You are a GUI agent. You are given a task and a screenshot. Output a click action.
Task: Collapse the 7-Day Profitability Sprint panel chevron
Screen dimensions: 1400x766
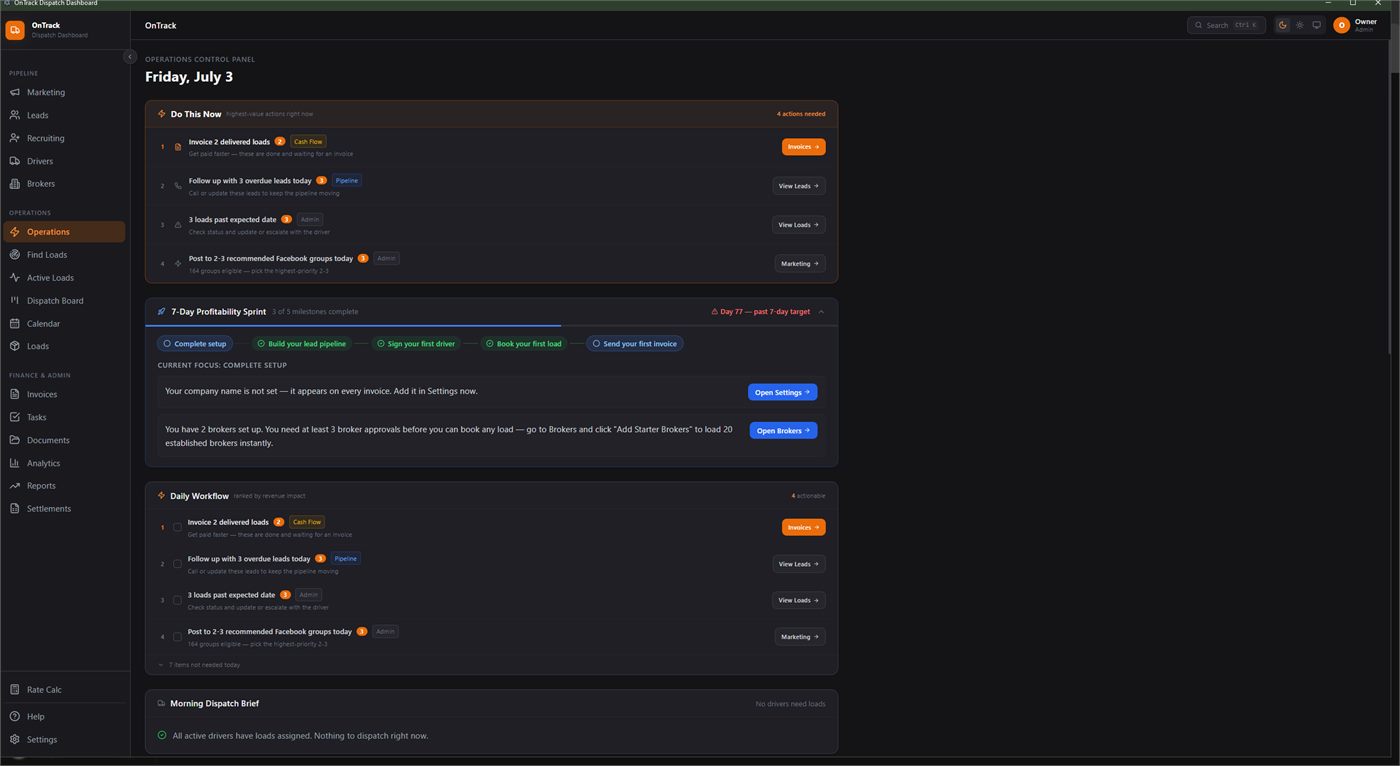(x=821, y=312)
